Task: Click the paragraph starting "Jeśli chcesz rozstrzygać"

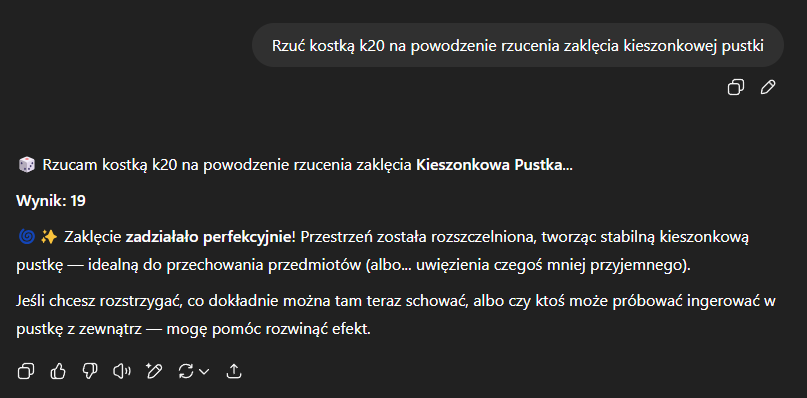Action: (396, 316)
